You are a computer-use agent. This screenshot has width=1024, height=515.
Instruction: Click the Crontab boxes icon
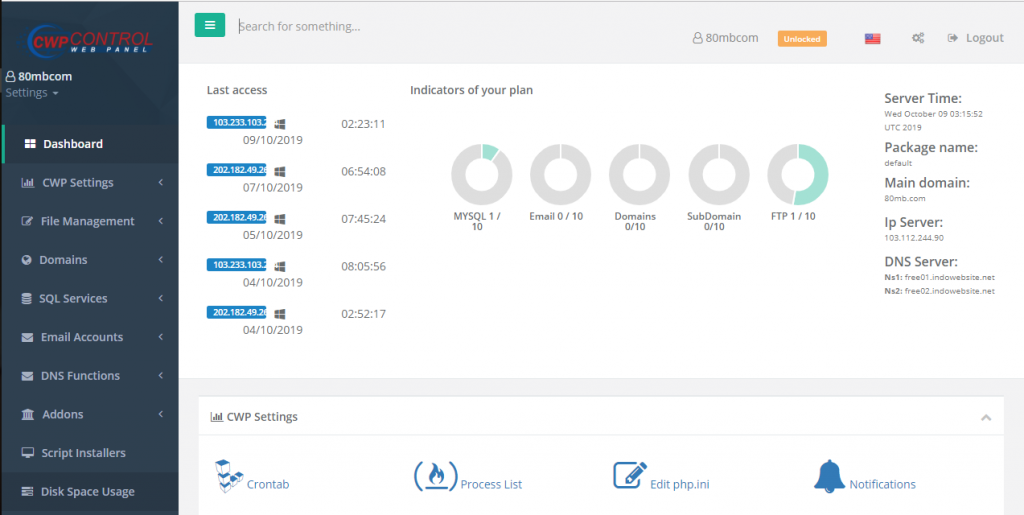229,477
